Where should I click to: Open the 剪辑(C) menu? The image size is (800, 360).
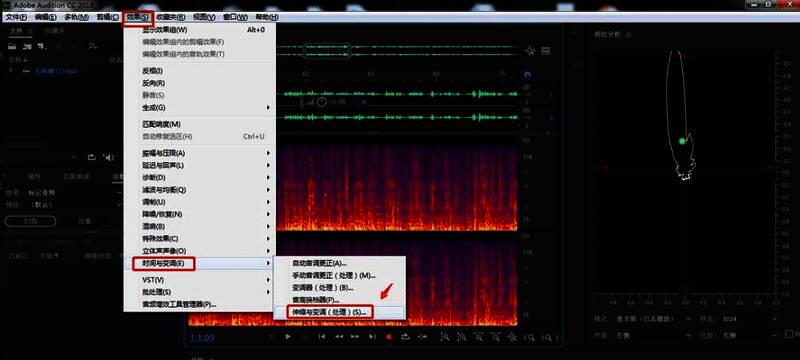108,17
